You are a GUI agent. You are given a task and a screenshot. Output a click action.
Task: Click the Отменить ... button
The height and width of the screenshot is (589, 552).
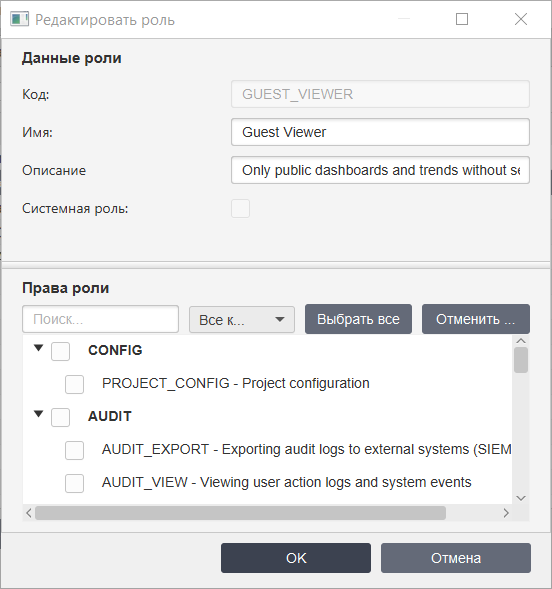point(476,319)
